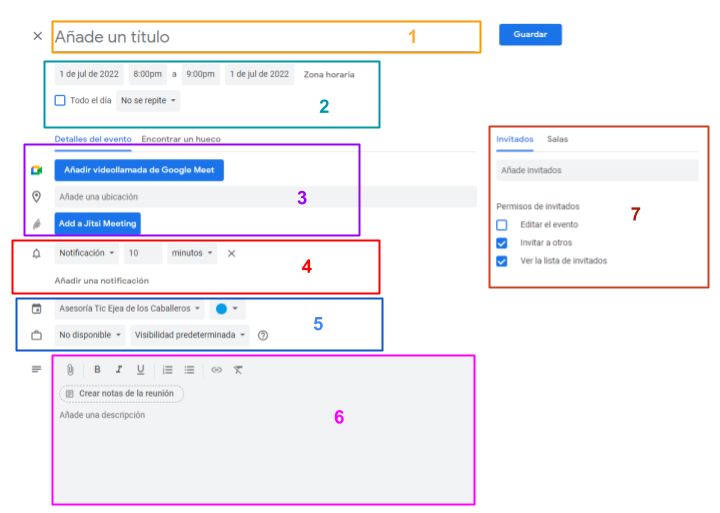Open the minutos unit dropdown
The height and width of the screenshot is (513, 720).
192,253
